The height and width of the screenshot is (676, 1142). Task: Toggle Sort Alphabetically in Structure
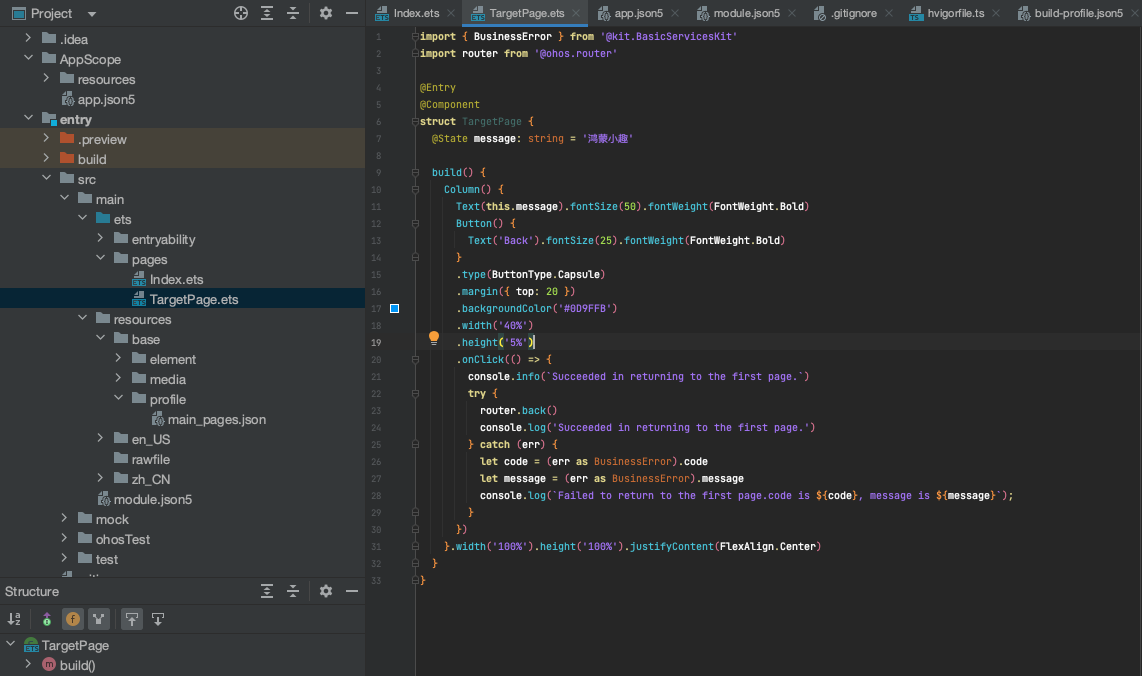pos(14,619)
